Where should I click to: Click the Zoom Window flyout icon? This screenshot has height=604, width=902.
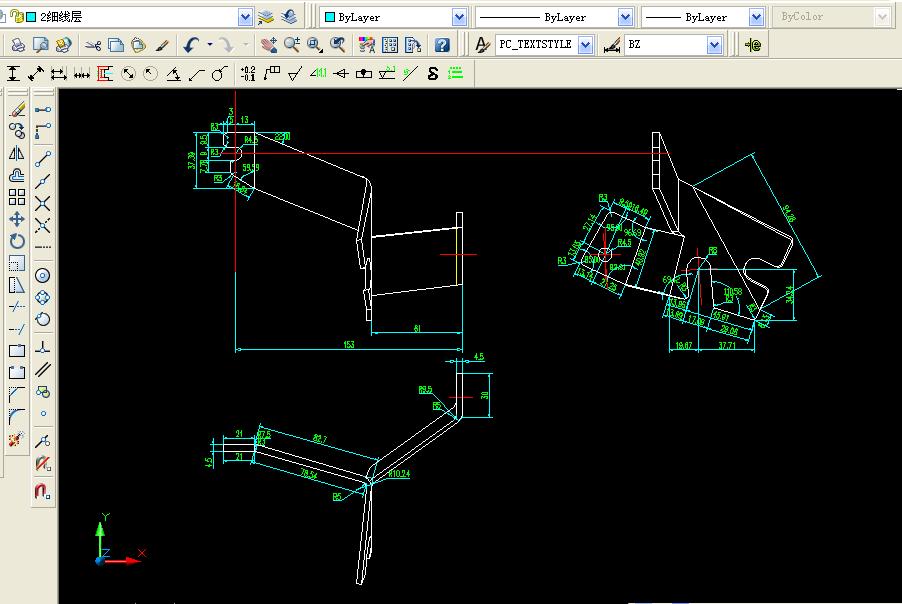[314, 44]
